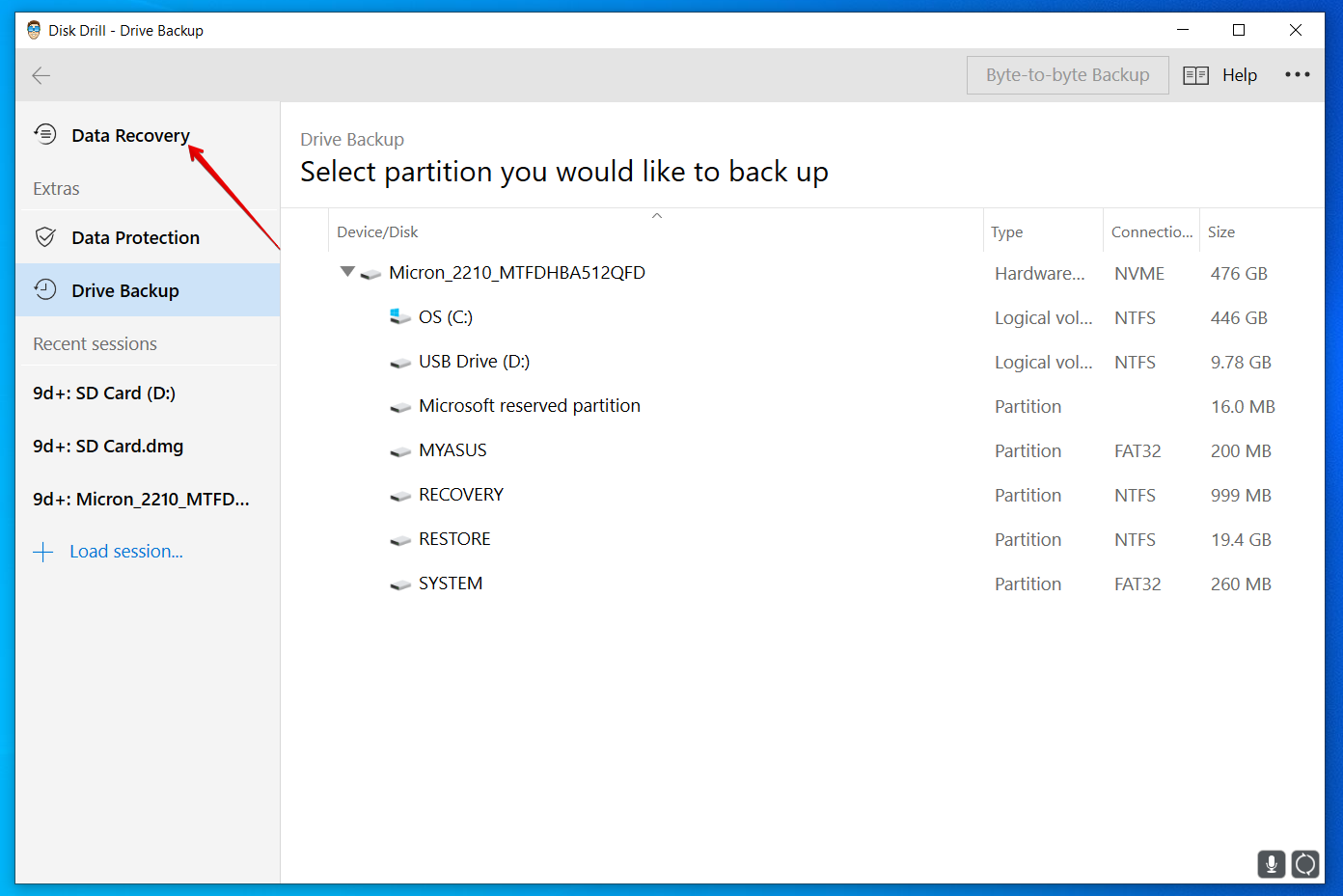The image size is (1343, 896).
Task: Sort by the Type column header
Action: pos(1043,231)
